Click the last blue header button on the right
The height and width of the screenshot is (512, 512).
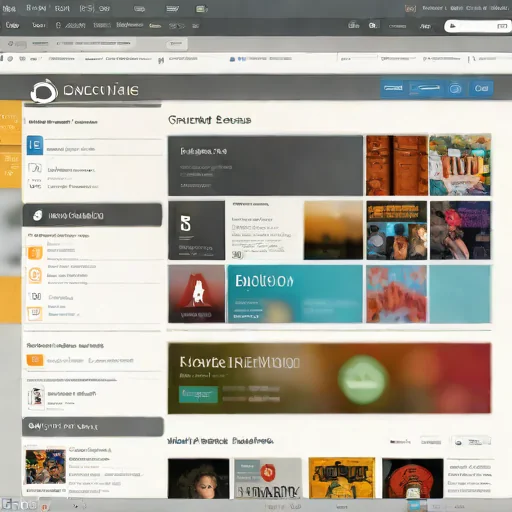click(x=481, y=89)
